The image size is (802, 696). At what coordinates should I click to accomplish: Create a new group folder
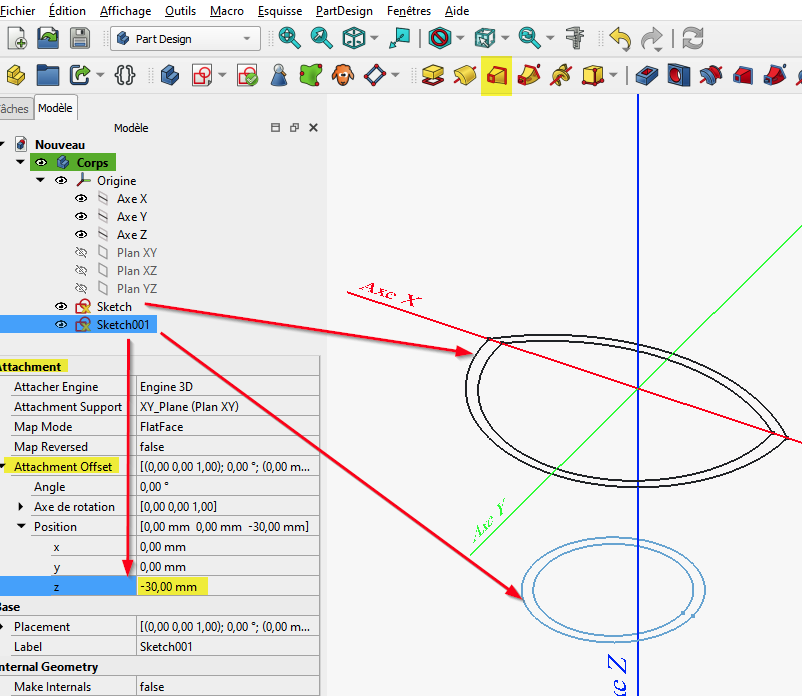[x=48, y=76]
